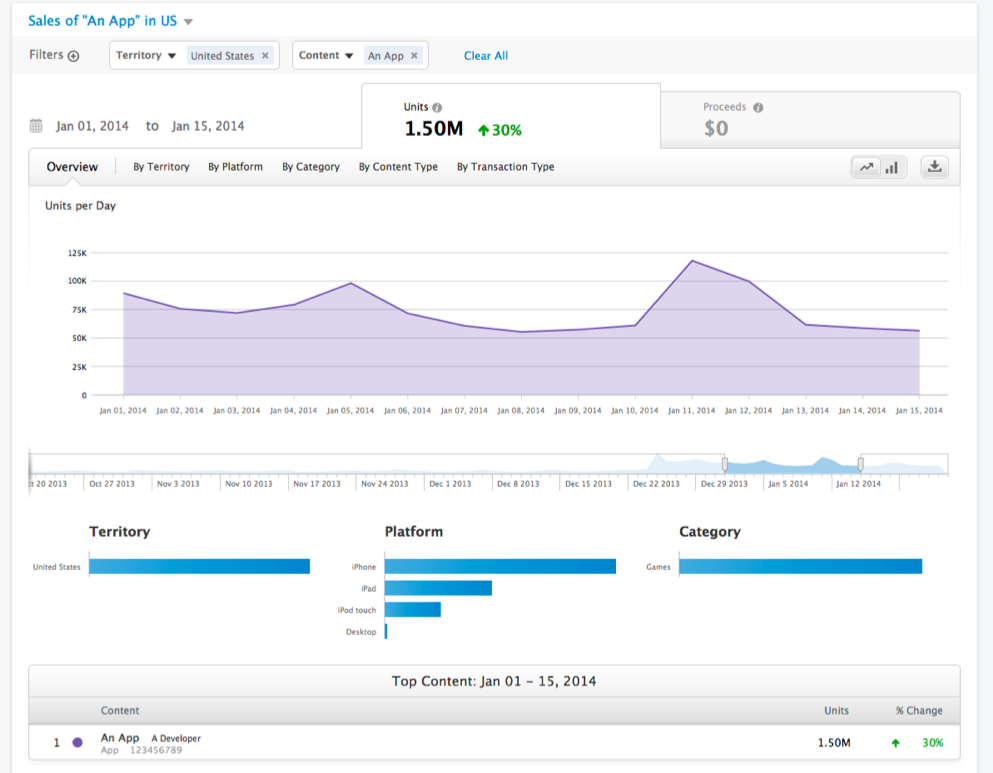Open the Content filter dropdown
The height and width of the screenshot is (773, 993).
pyautogui.click(x=326, y=56)
